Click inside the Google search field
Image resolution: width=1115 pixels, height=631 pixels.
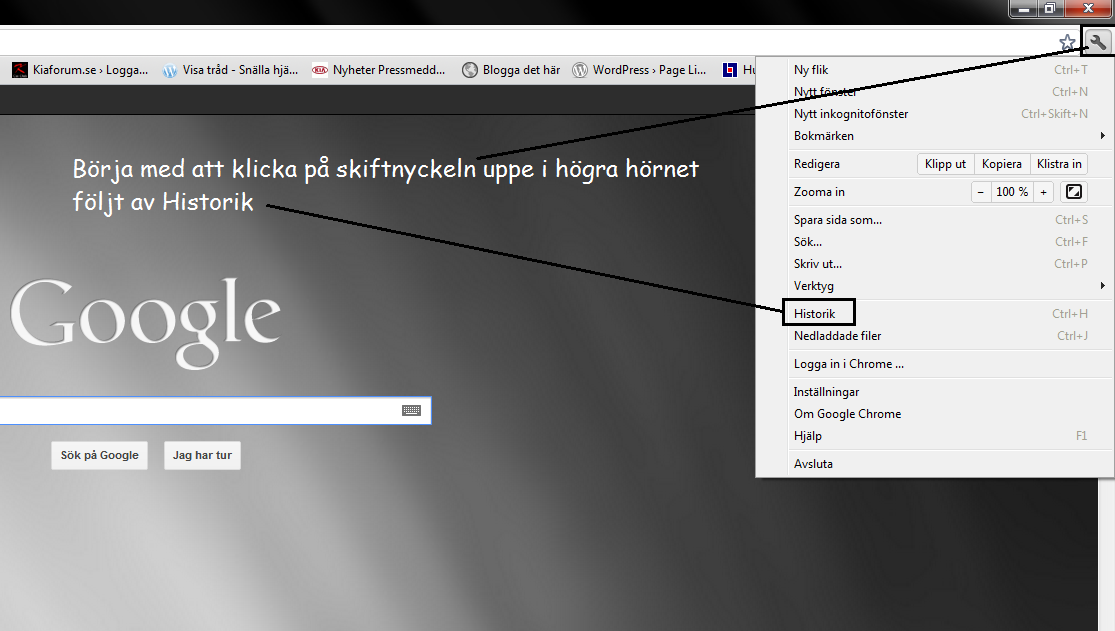tap(200, 410)
